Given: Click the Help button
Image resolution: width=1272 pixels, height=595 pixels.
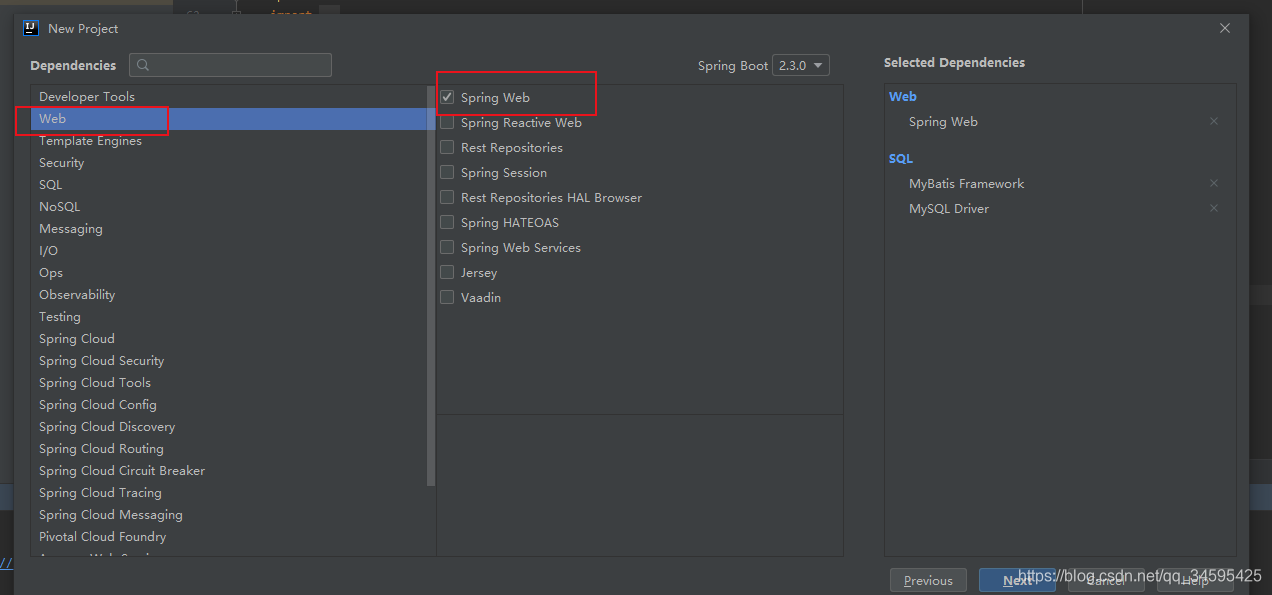Looking at the screenshot, I should pyautogui.click(x=1195, y=580).
